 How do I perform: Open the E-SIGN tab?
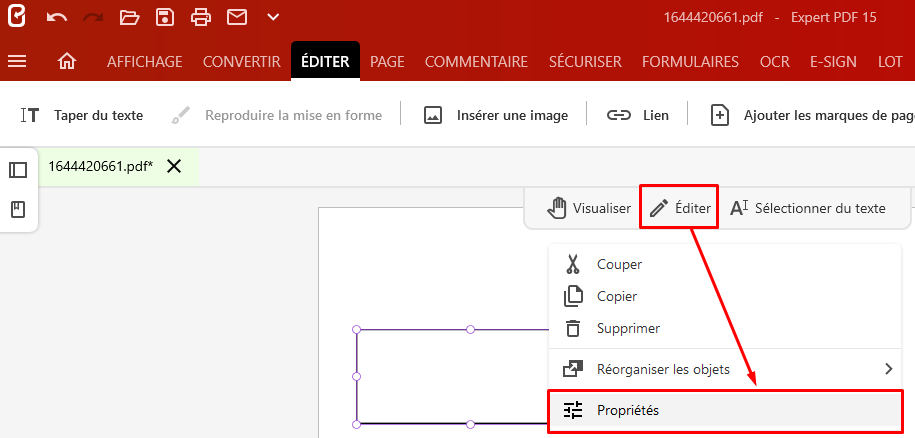[x=833, y=62]
